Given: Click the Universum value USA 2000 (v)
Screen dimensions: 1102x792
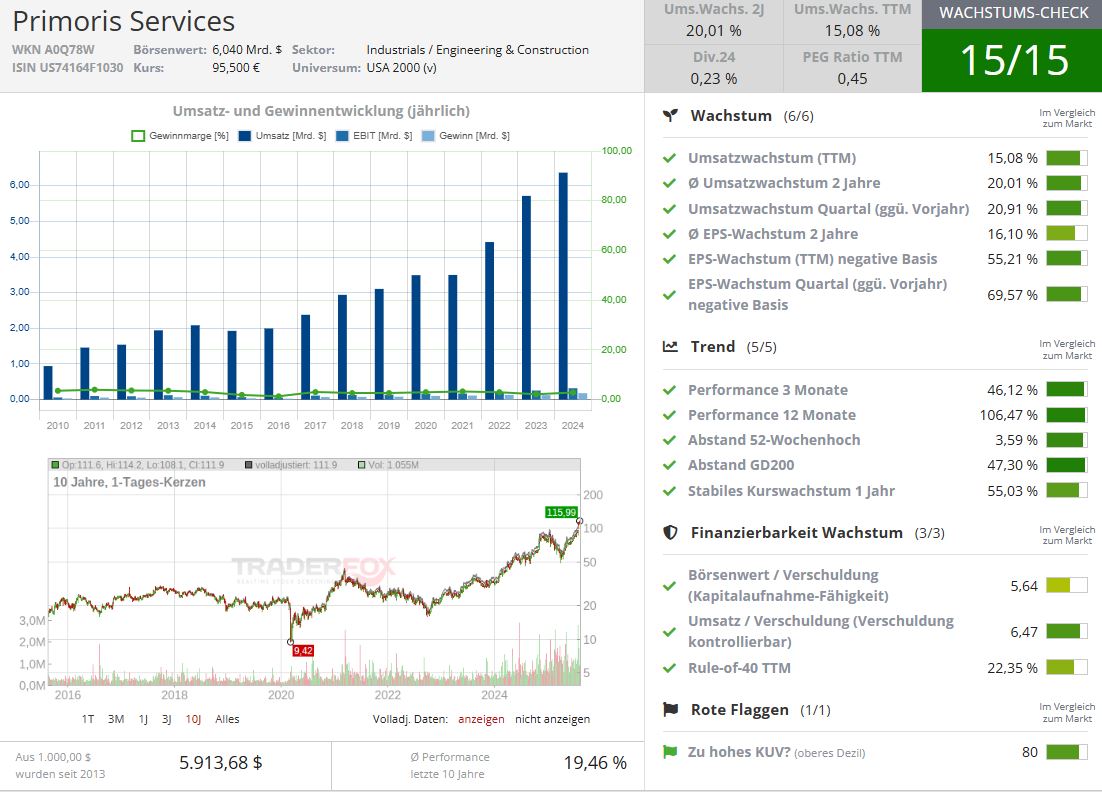Looking at the screenshot, I should tap(401, 68).
